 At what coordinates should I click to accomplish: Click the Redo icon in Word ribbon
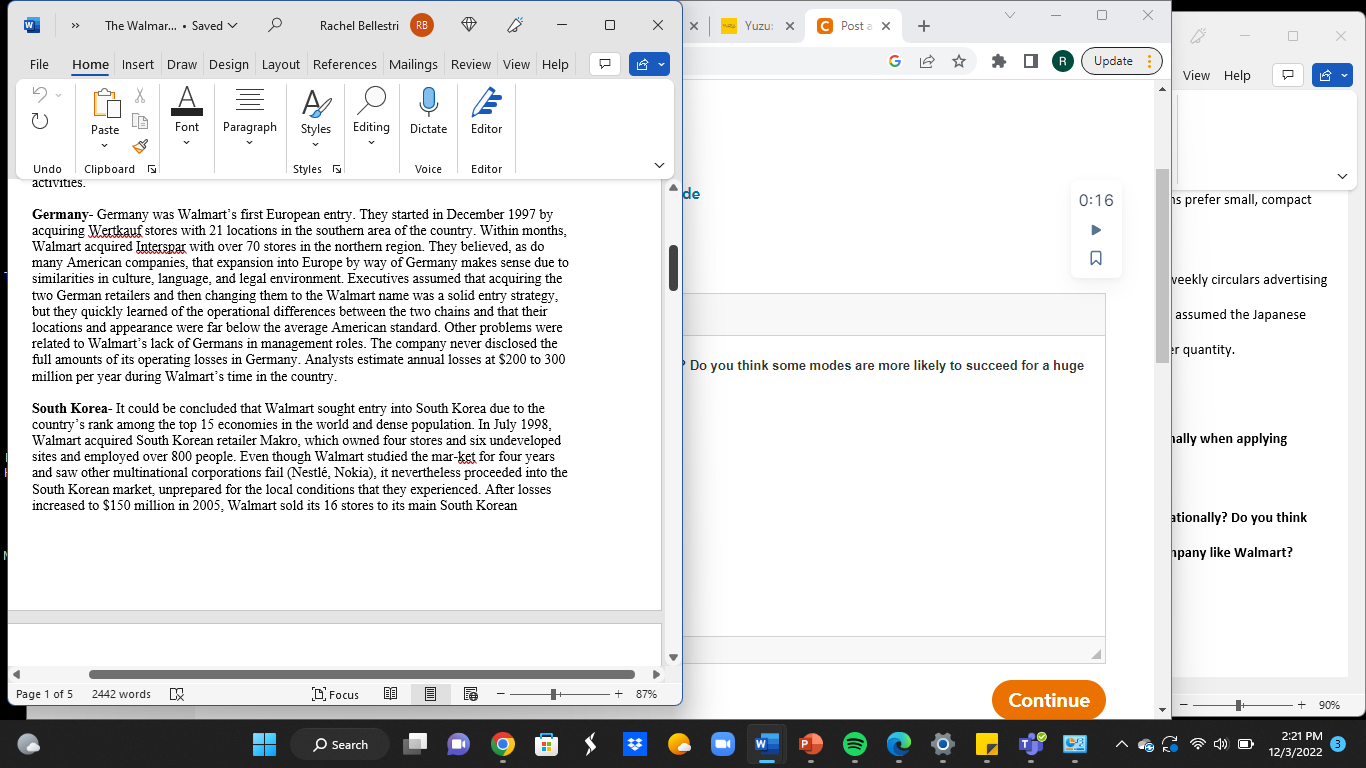click(40, 121)
